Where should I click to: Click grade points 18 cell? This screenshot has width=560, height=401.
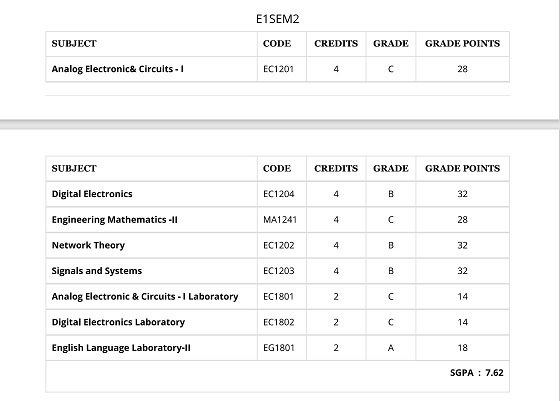click(462, 348)
